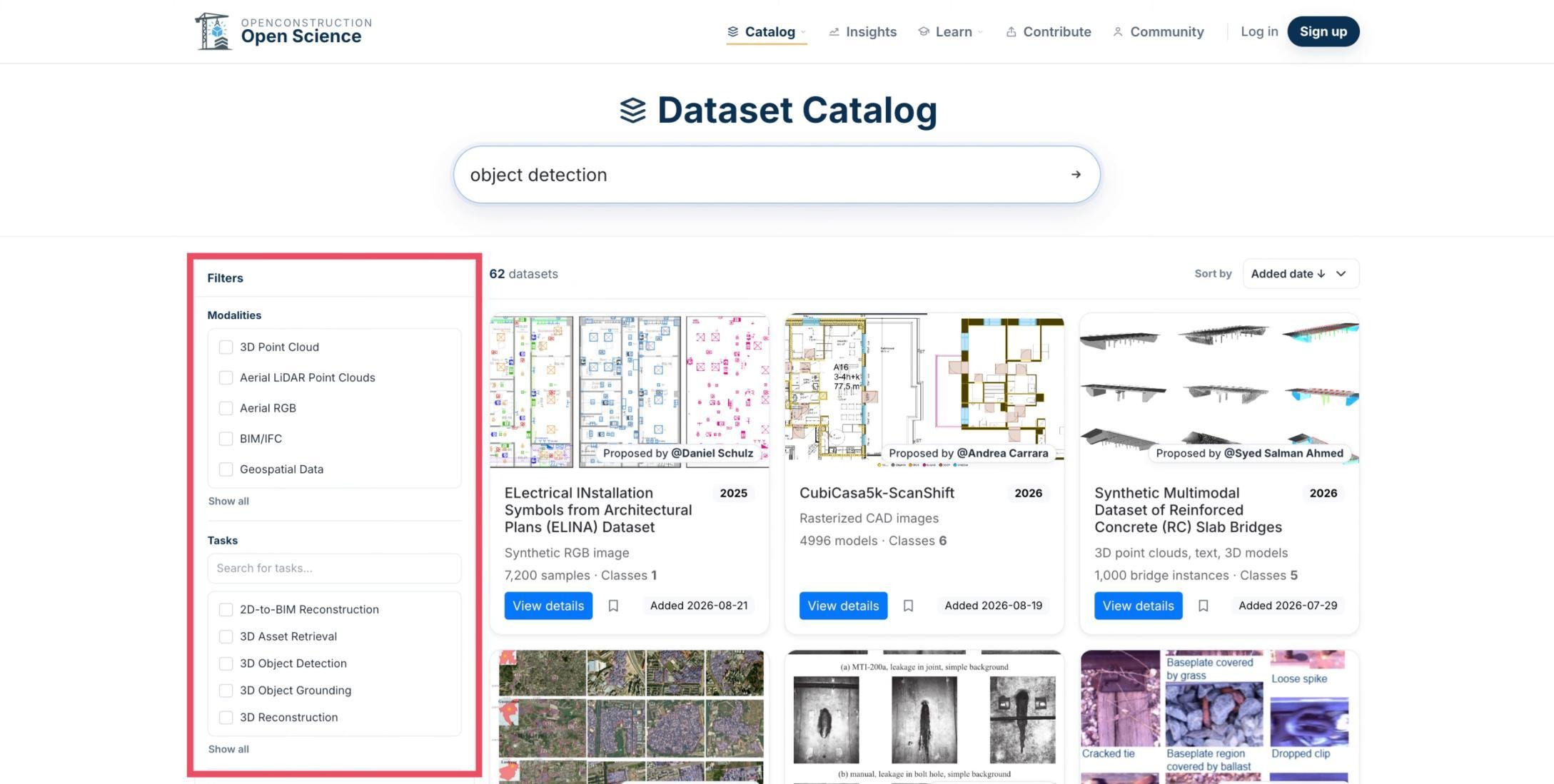
Task: Click the Added 2026-08-19 date badge
Action: point(993,606)
